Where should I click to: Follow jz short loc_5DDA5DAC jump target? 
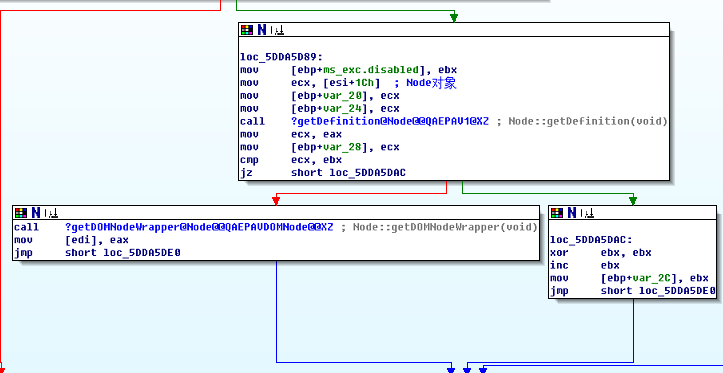(367, 173)
